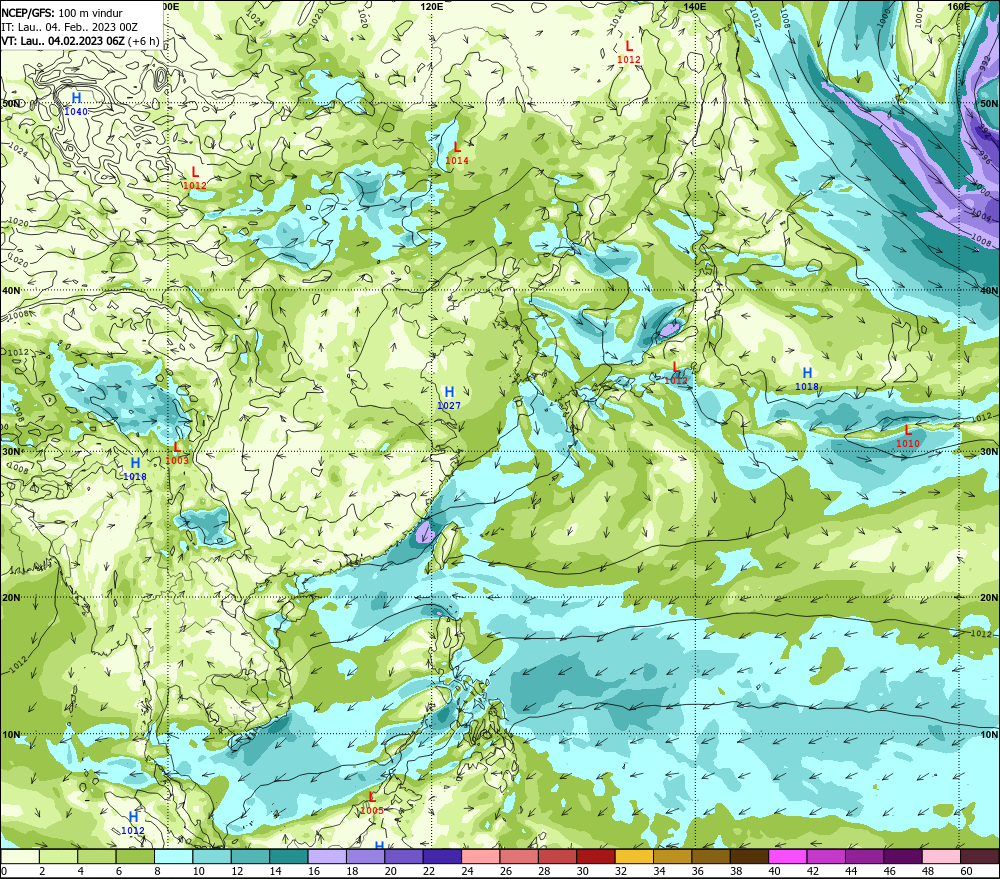Click the 992 isobar label near 160E
This screenshot has height=879, width=1000.
coord(986,64)
